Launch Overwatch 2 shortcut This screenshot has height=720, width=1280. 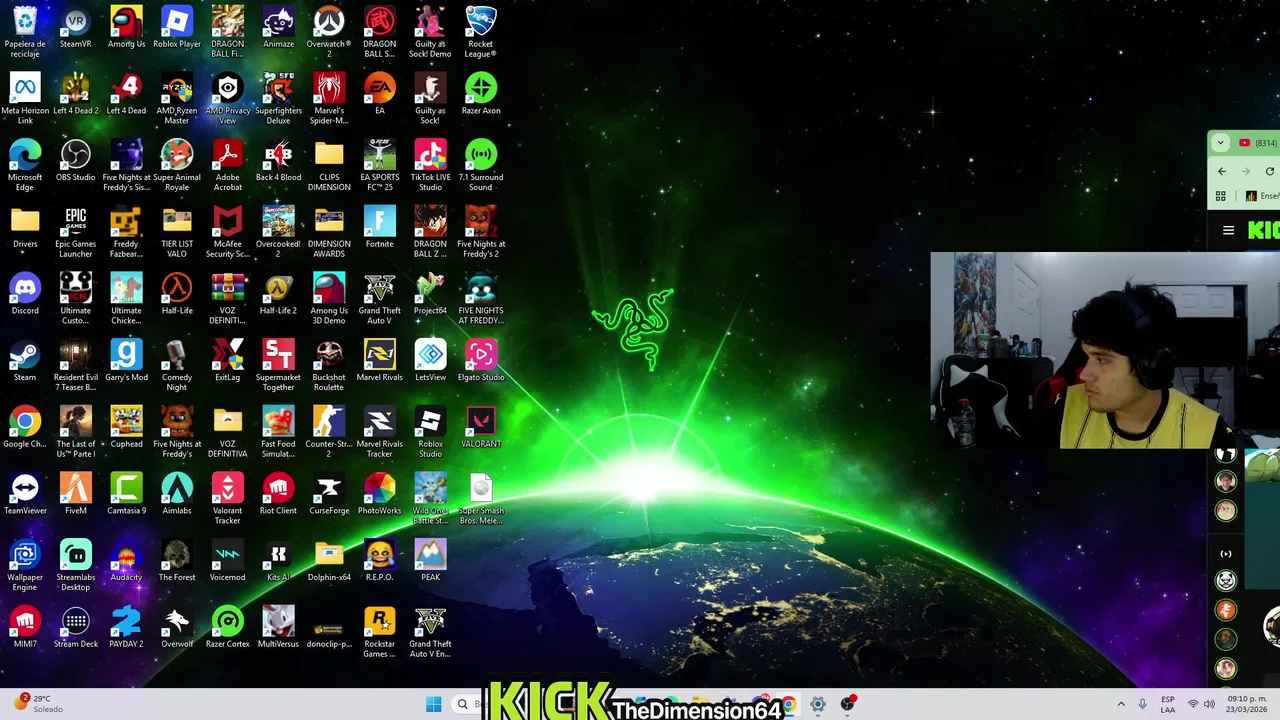pos(329,31)
